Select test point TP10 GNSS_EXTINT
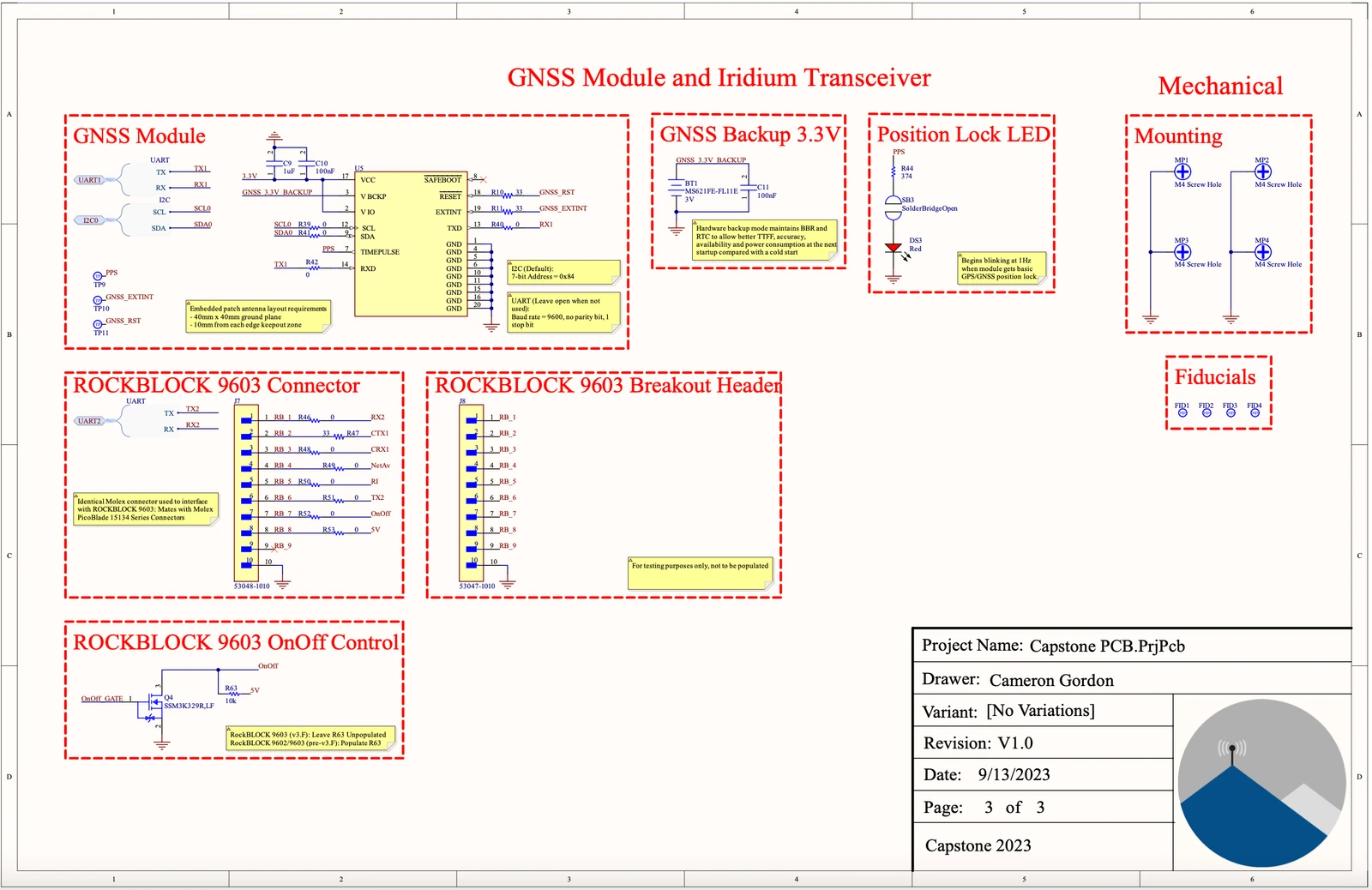 [x=98, y=300]
